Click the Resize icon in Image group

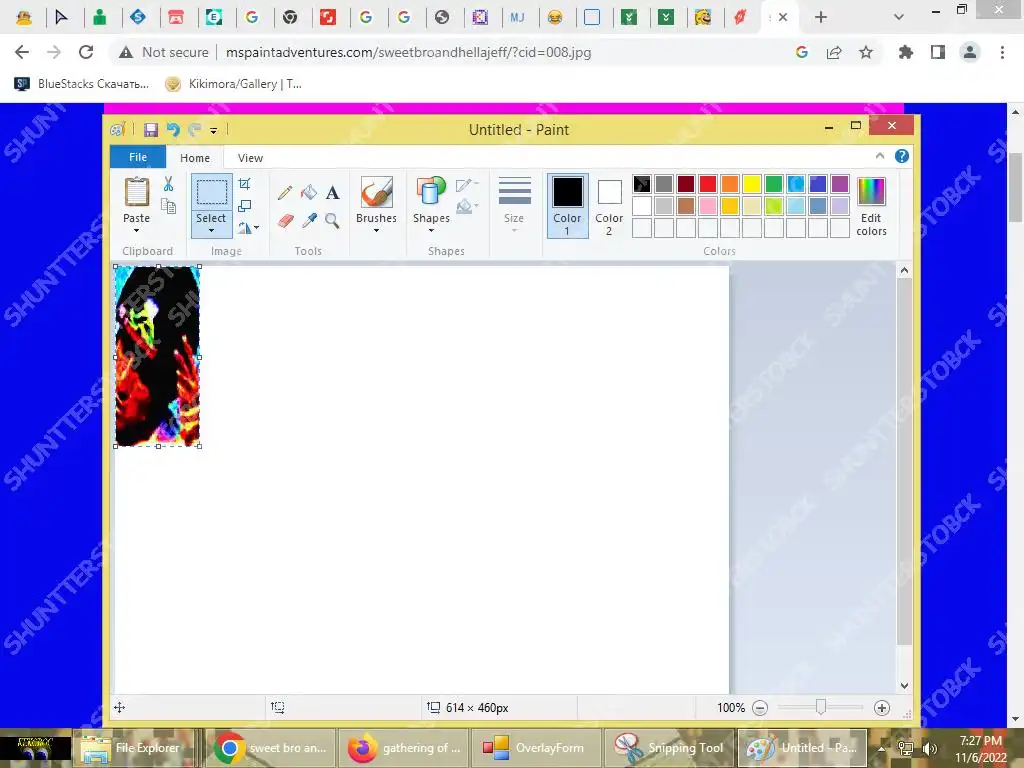[245, 206]
